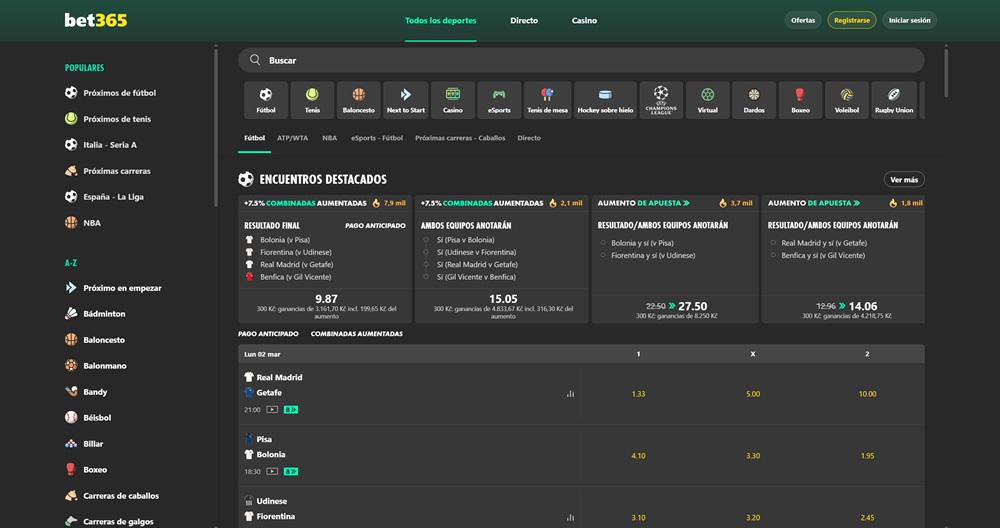
Task: Click live stream icon for Real Madrid match
Action: (272, 409)
